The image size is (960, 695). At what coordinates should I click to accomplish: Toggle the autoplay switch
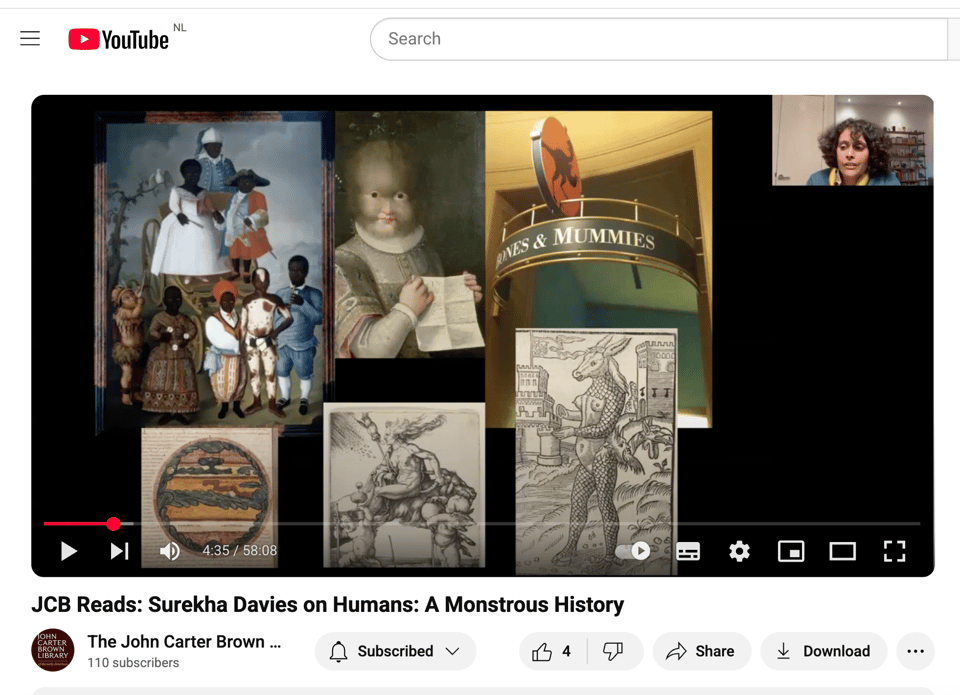coord(634,551)
